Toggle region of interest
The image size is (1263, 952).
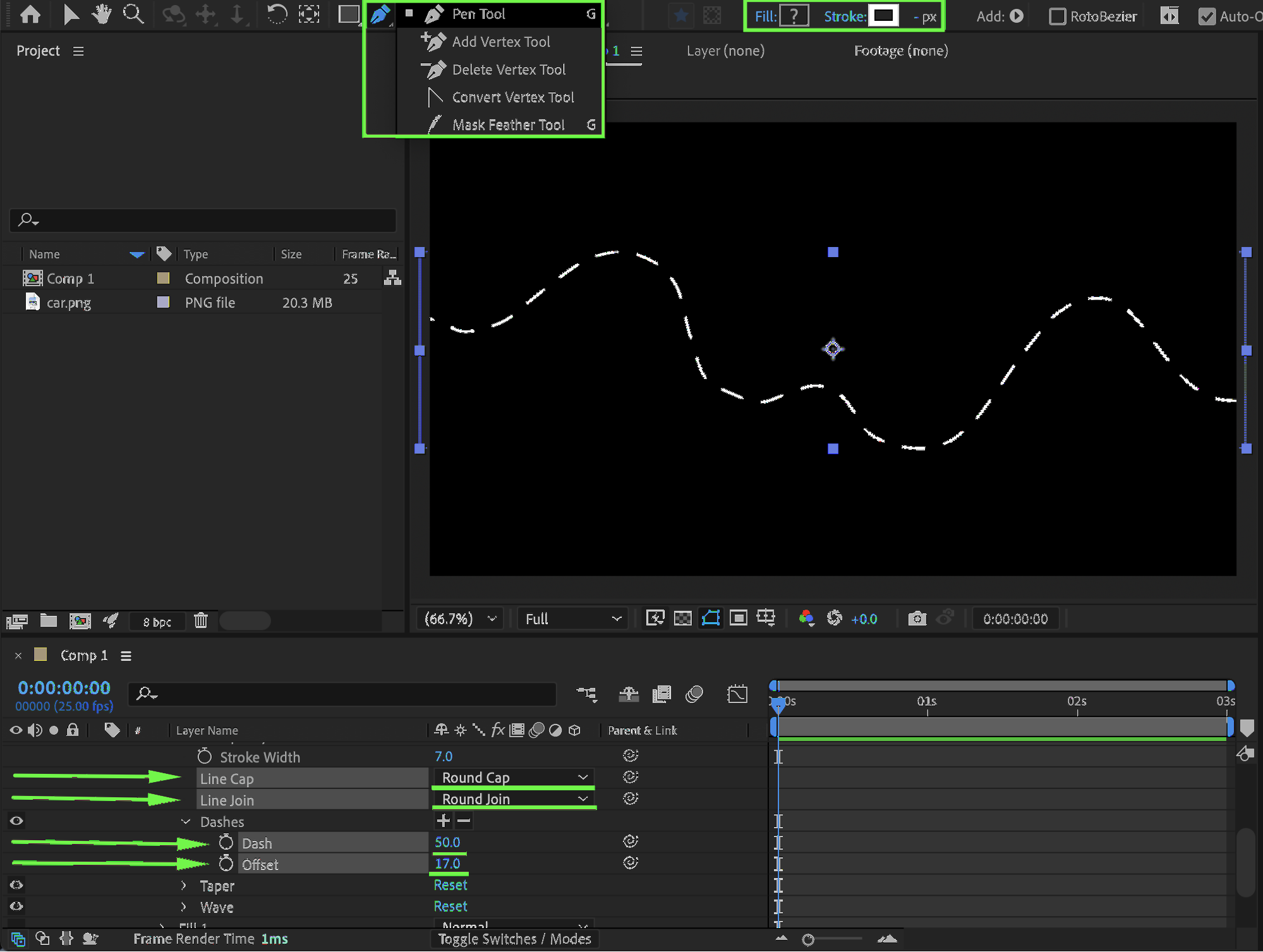pos(738,618)
